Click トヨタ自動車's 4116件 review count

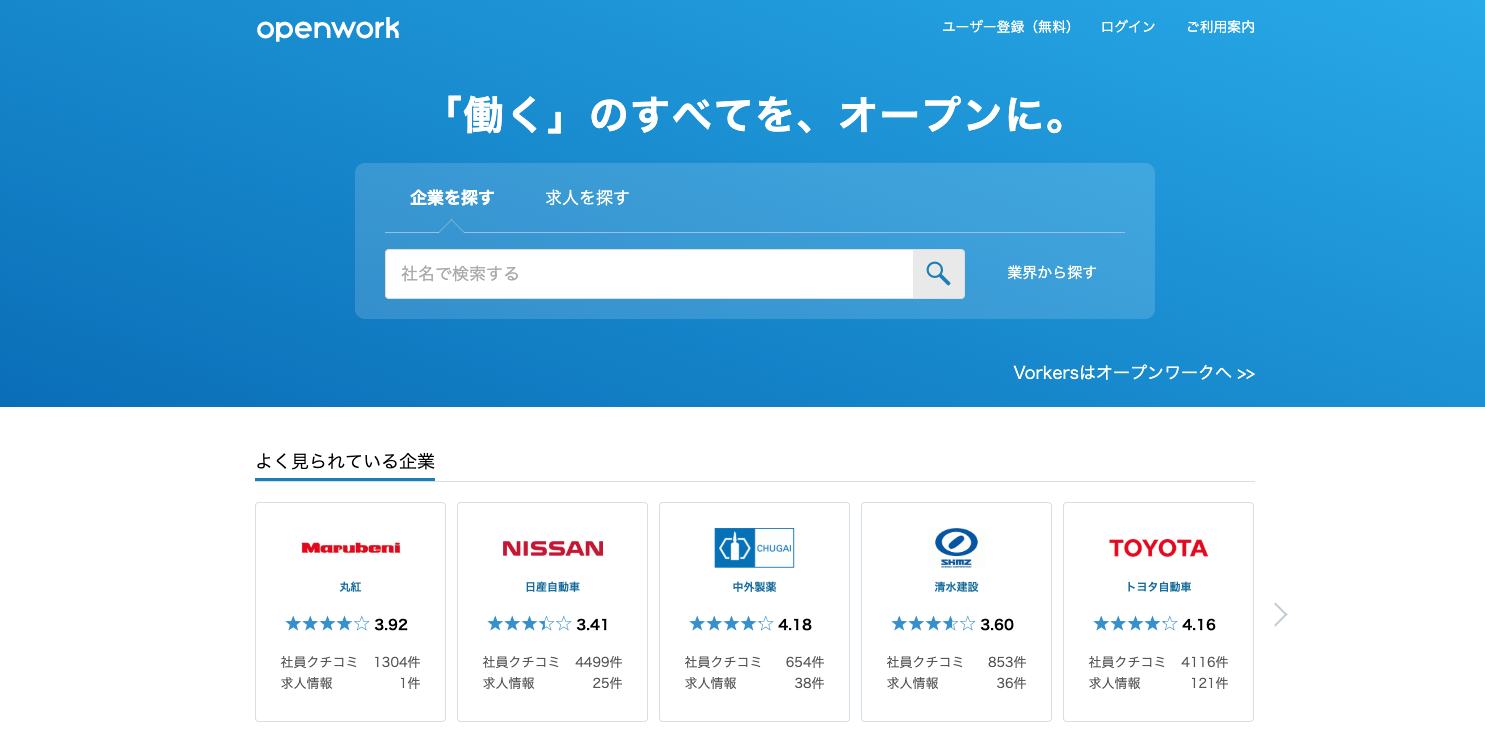click(1205, 662)
